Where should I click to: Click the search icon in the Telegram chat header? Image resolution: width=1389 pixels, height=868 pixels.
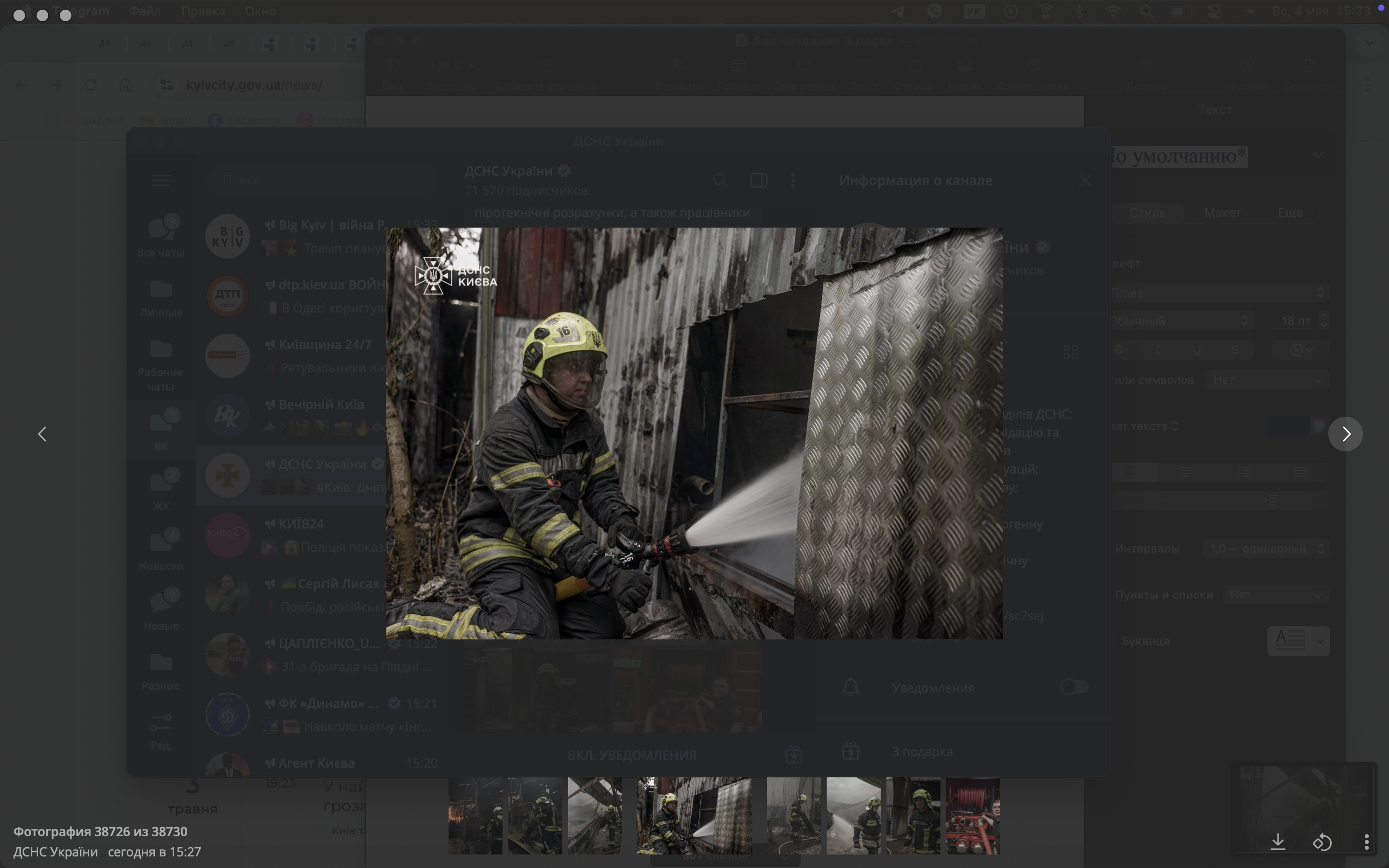[721, 180]
